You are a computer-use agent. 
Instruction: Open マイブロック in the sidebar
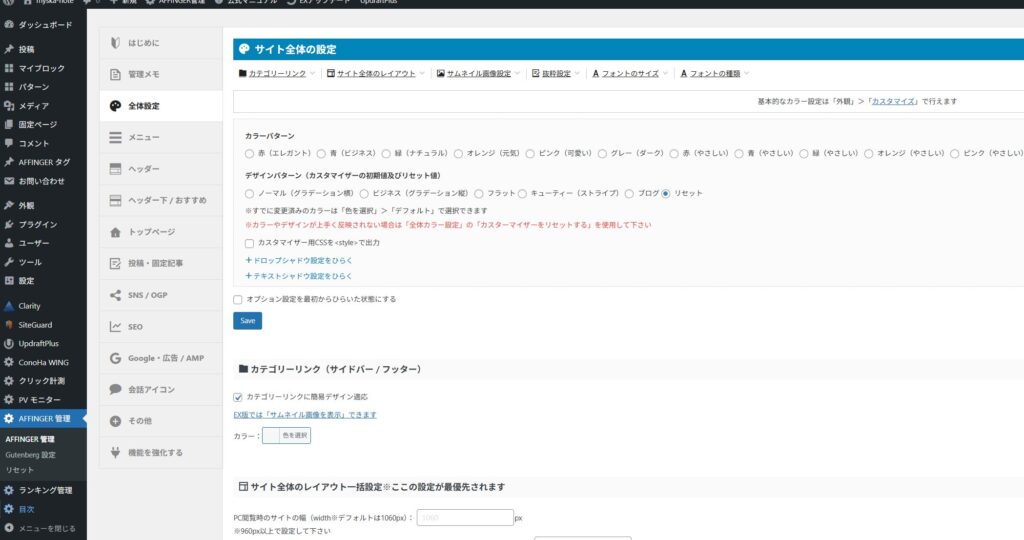(43, 68)
